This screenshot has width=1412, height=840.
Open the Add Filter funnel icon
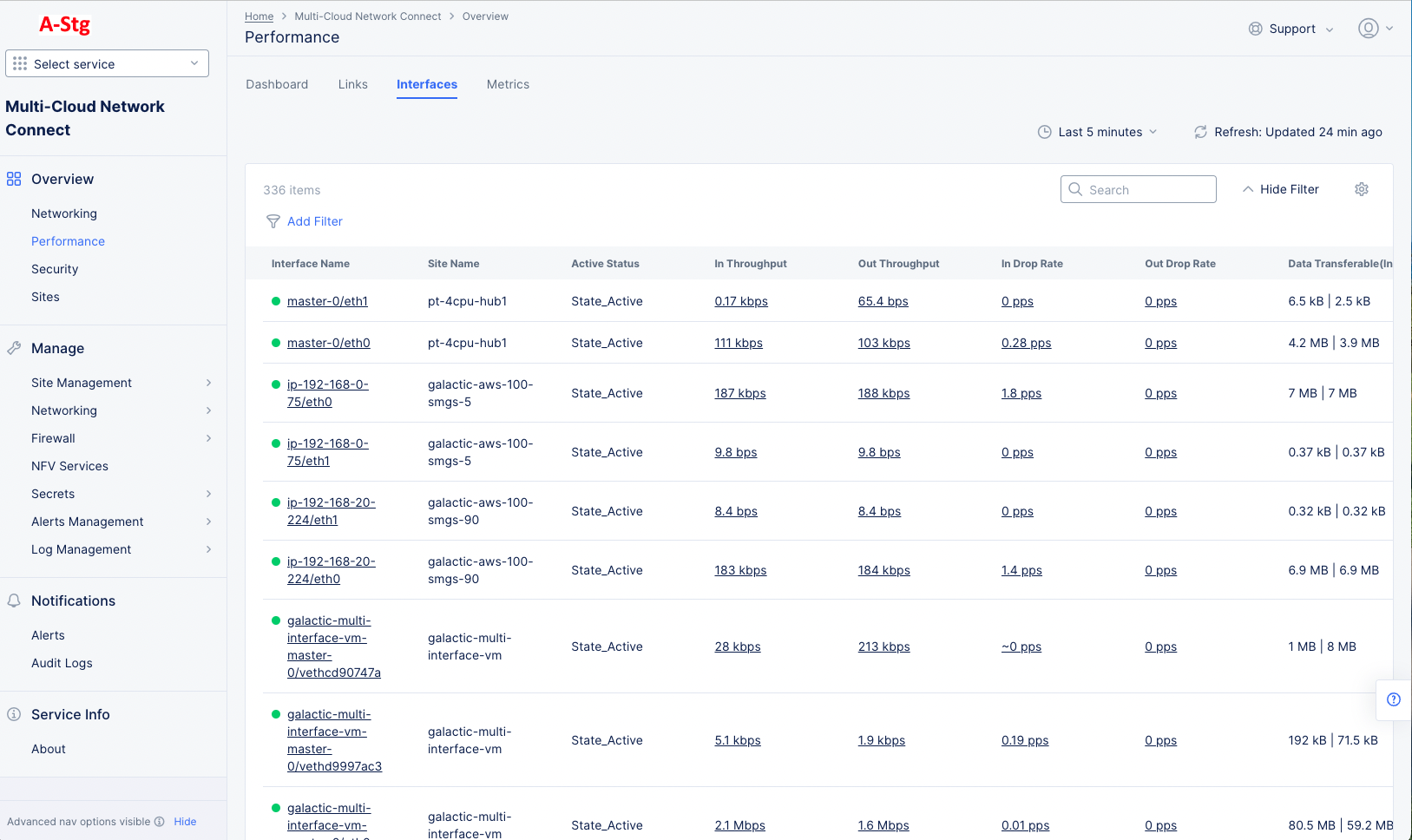pyautogui.click(x=273, y=221)
